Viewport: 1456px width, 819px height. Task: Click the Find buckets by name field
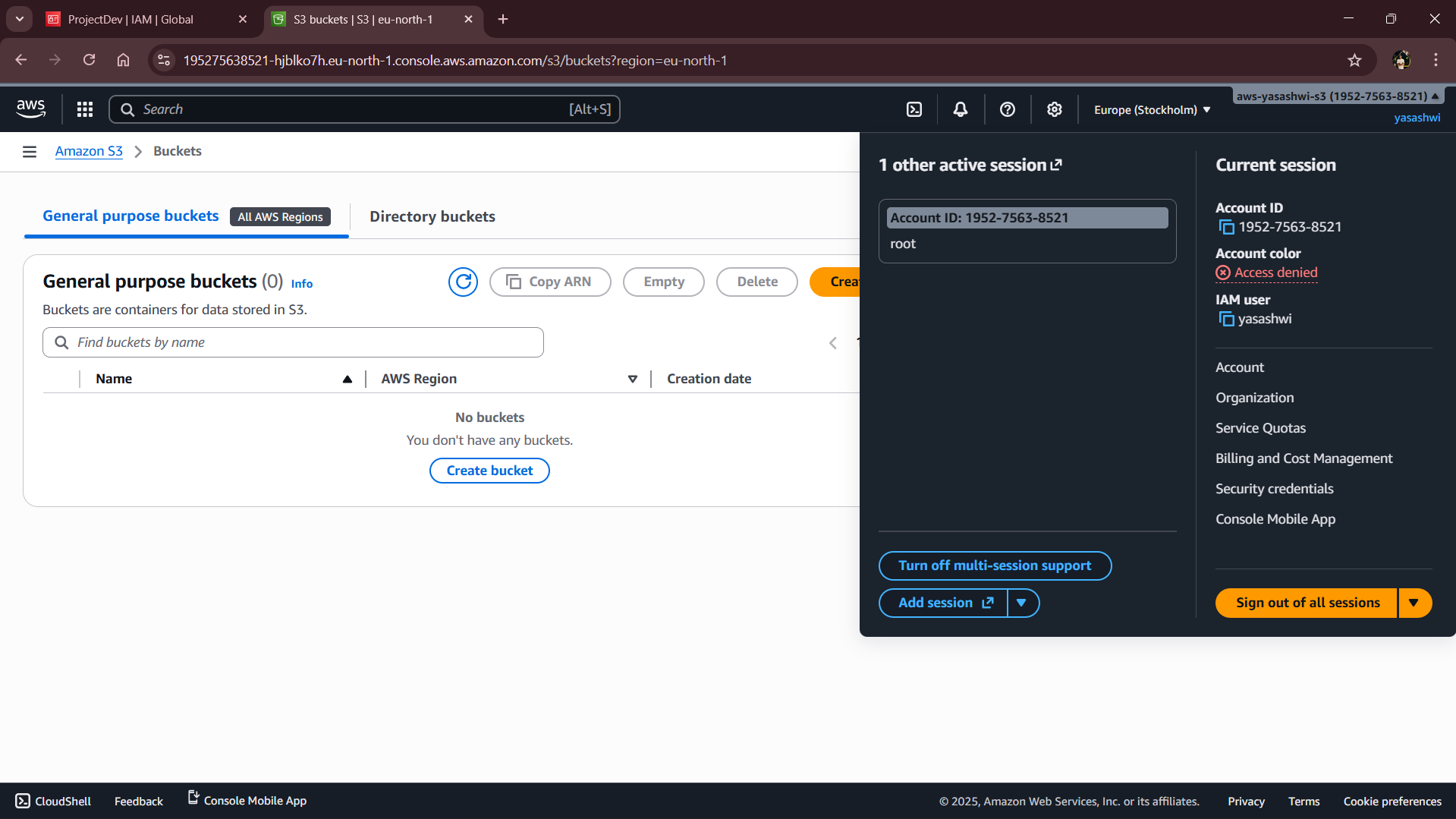pos(293,342)
